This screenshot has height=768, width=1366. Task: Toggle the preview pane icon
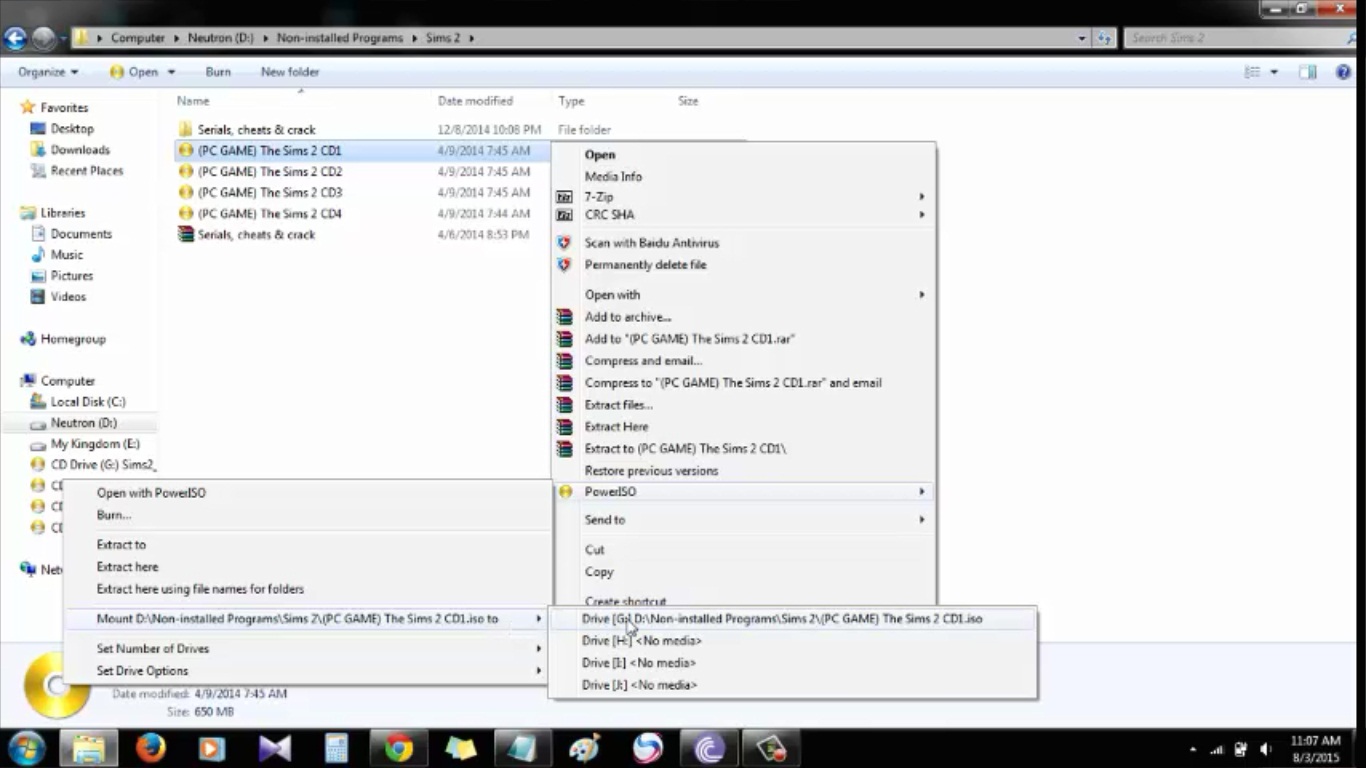pyautogui.click(x=1307, y=72)
